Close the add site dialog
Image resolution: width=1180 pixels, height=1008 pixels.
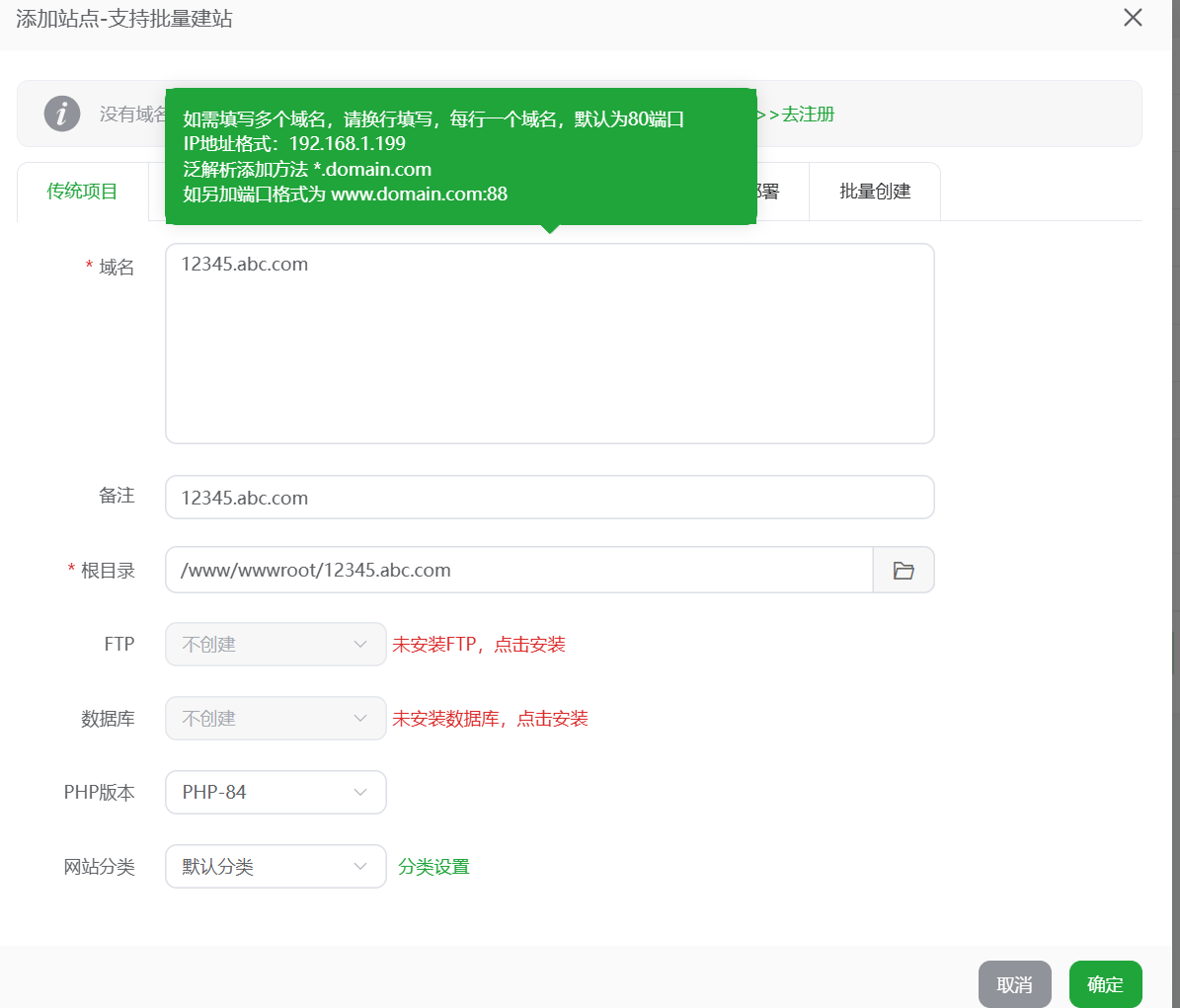click(1133, 18)
